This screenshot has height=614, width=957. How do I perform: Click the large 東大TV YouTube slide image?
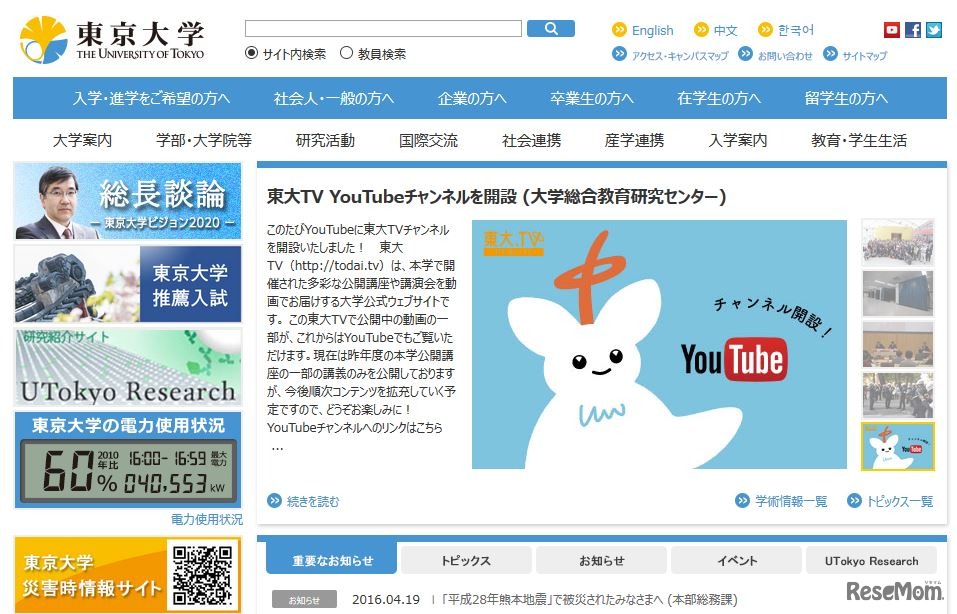coord(659,344)
